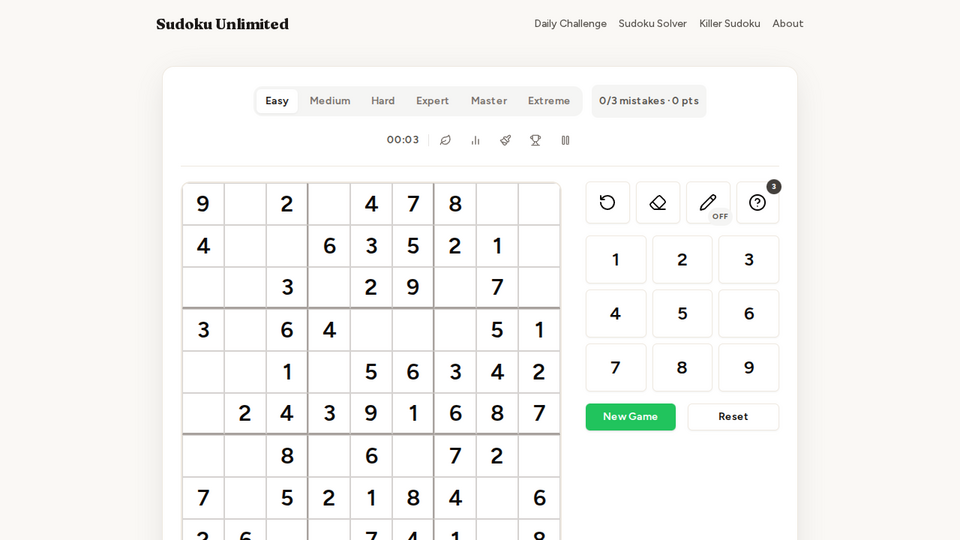Toggle pencil notes mode on

pos(708,203)
